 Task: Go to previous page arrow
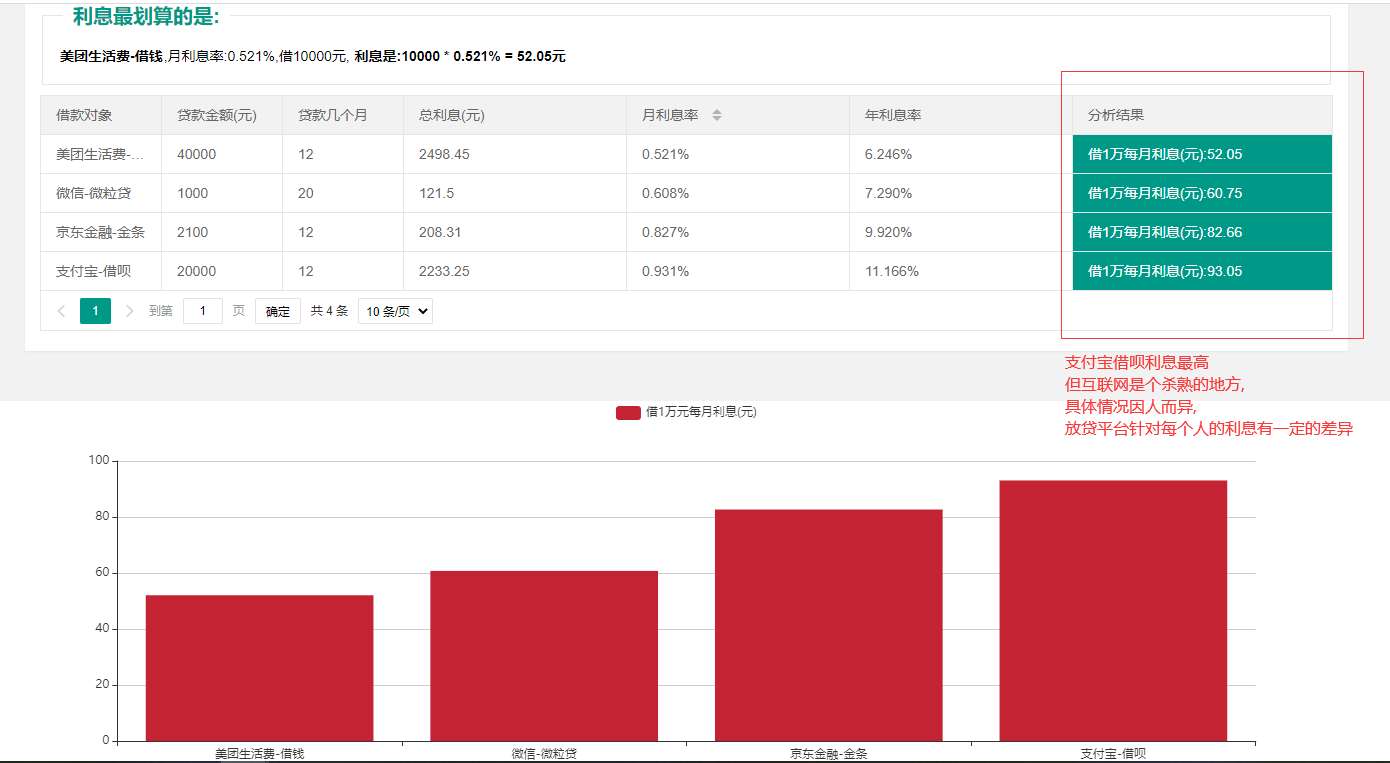pyautogui.click(x=61, y=311)
